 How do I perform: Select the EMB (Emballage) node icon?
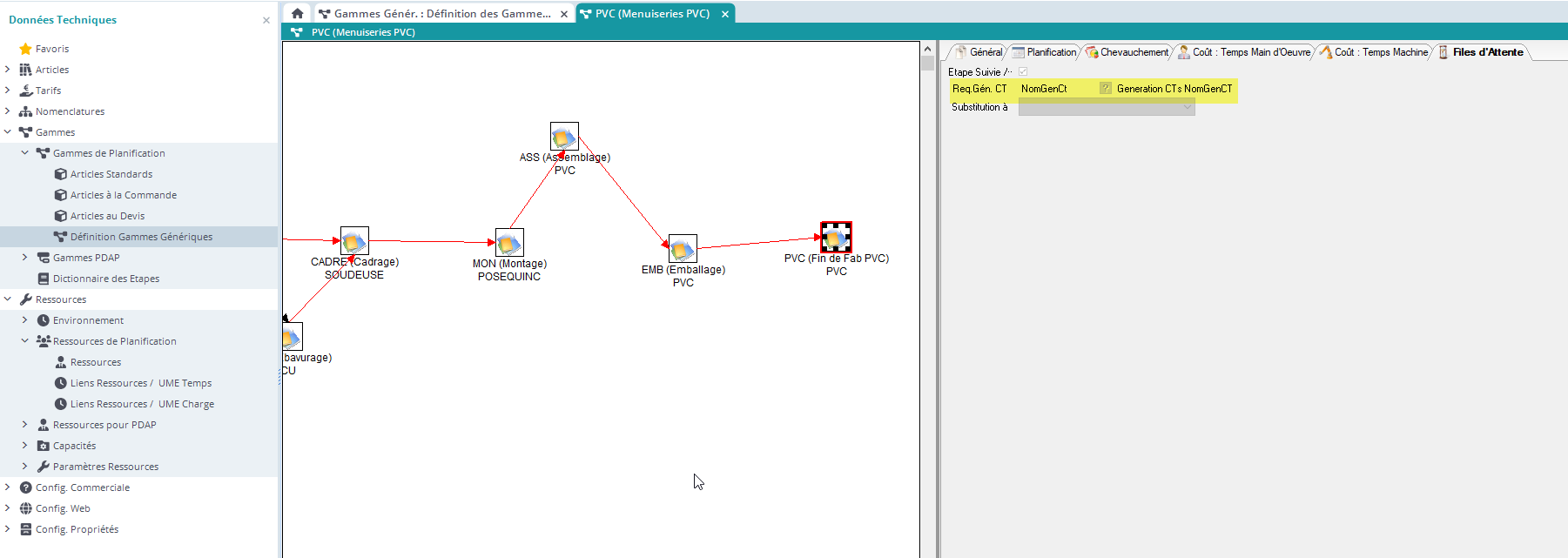point(683,249)
